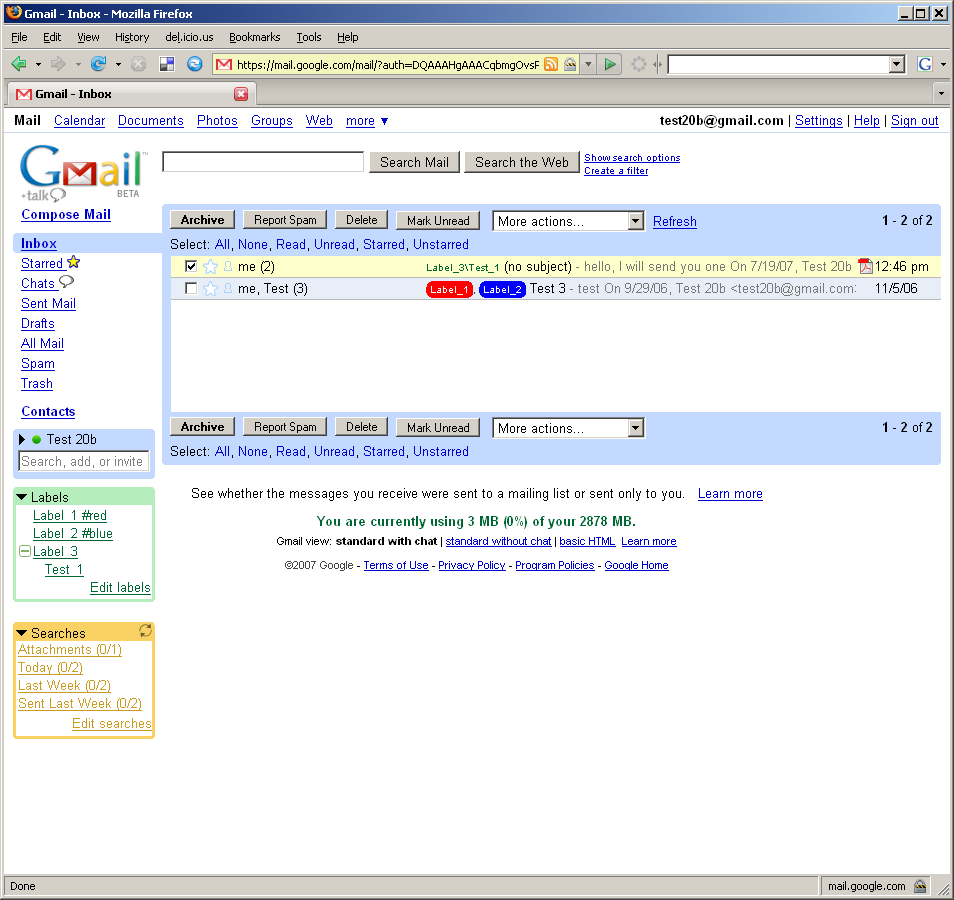Screen dimensions: 954x900
Task: Click the green online status dot for Test 20b
Action: [37, 439]
